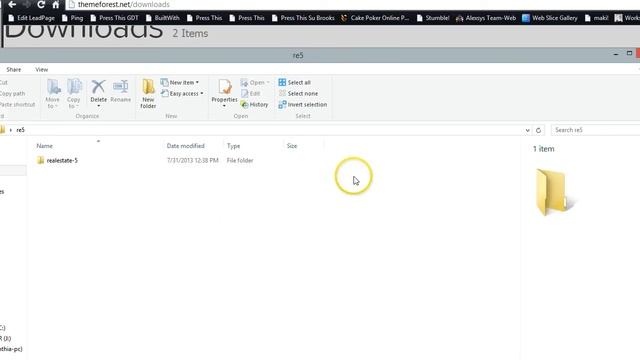
Task: Click the themeforest.net address bar
Action: 353,4
